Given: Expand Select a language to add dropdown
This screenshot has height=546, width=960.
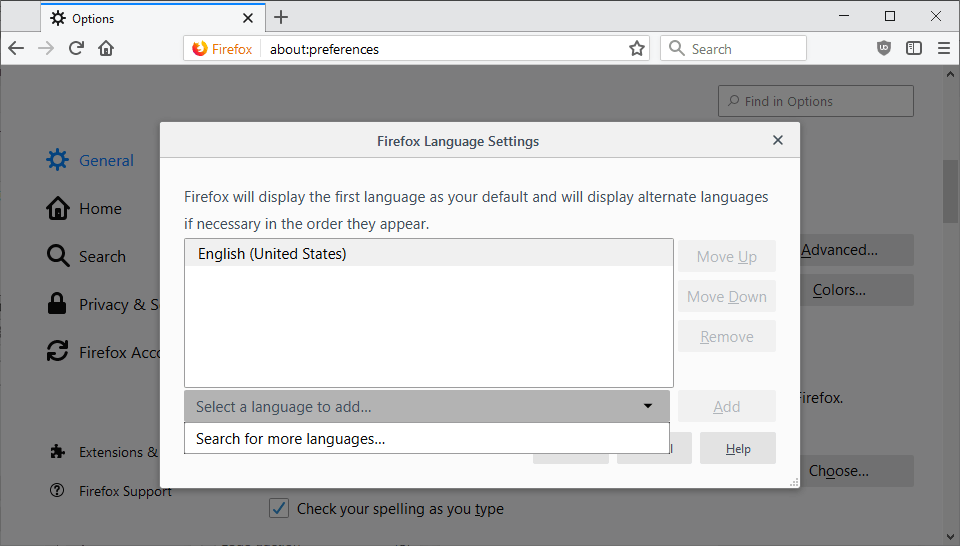Looking at the screenshot, I should tap(427, 406).
